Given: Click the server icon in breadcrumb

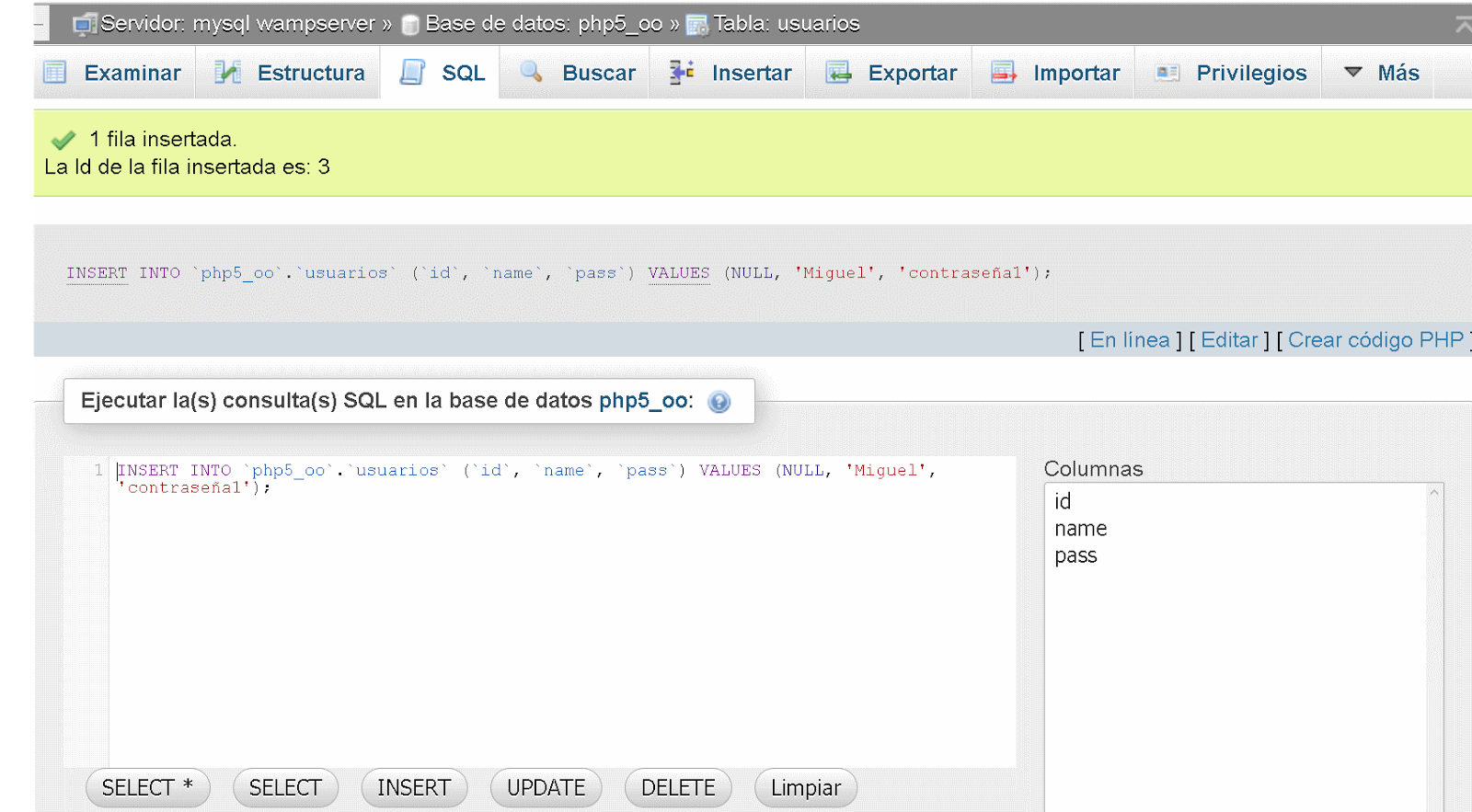Looking at the screenshot, I should (85, 25).
